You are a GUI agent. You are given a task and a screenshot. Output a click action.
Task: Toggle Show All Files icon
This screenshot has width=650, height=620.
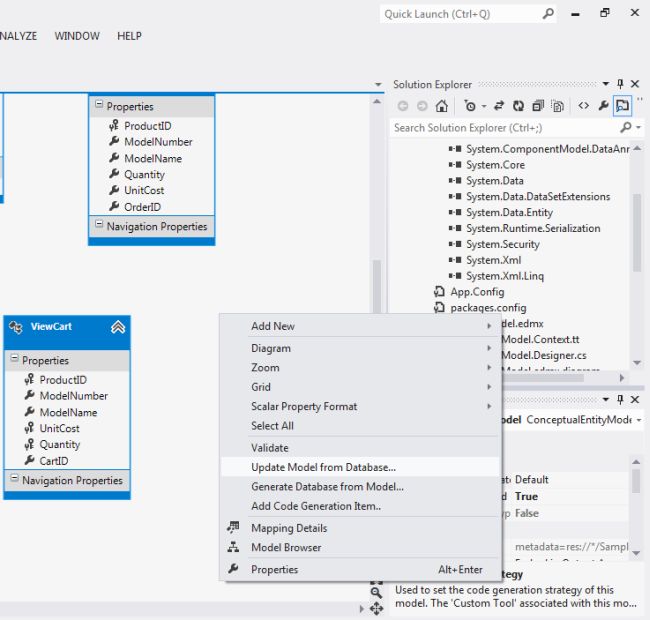558,106
